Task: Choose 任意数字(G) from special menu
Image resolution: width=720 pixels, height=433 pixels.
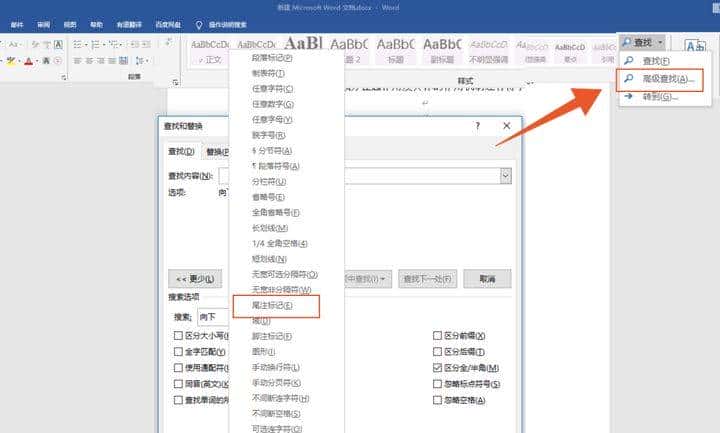Action: (x=273, y=104)
